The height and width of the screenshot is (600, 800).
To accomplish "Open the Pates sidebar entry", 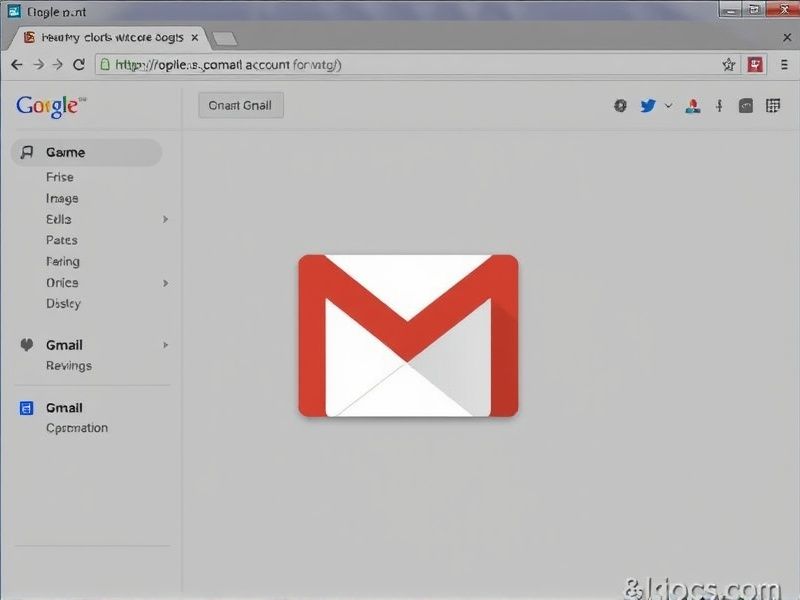I will (62, 240).
